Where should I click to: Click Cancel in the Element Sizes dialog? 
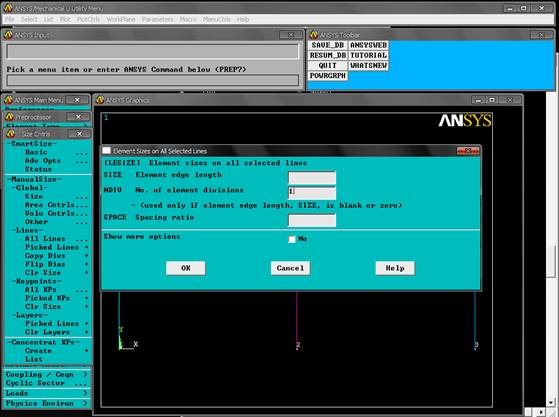pos(290,268)
